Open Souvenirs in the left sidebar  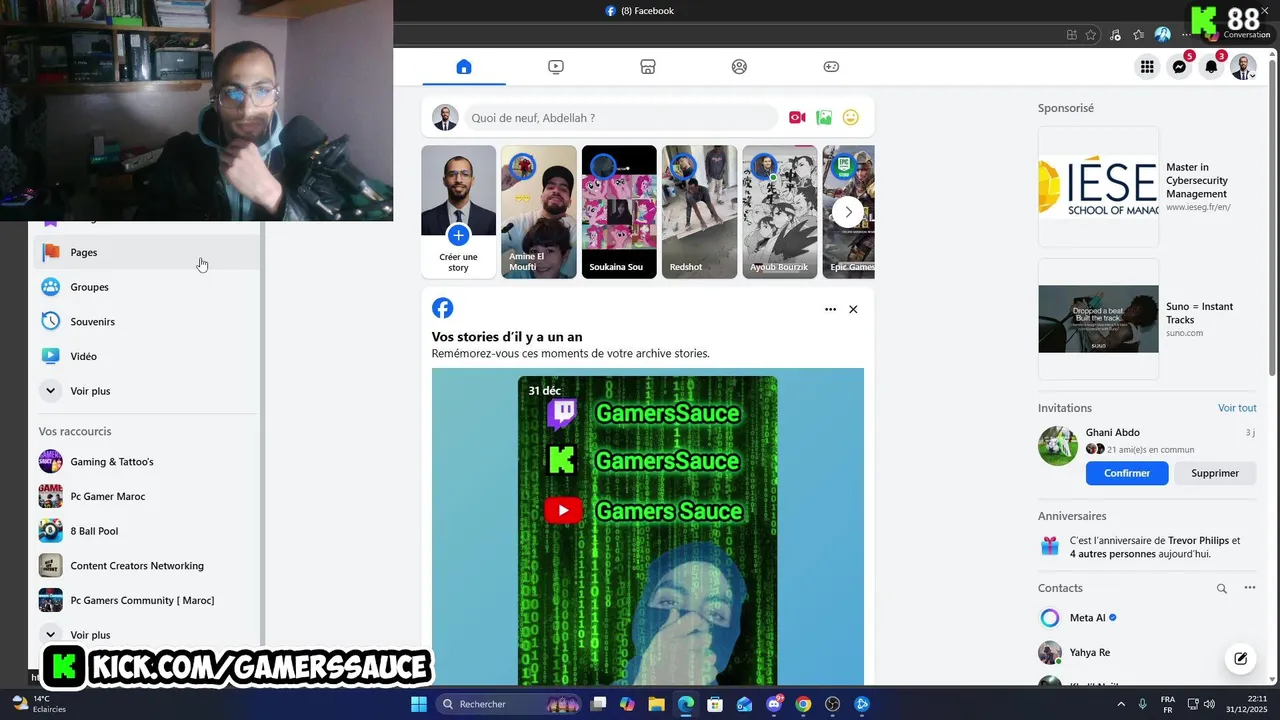[x=147, y=322]
